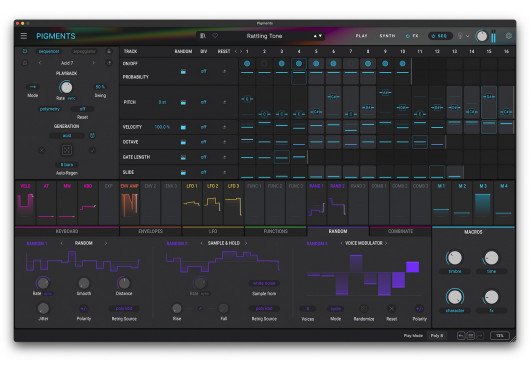Adjust the master volume knob
Image resolution: width=530 pixels, height=371 pixels.
[x=481, y=36]
